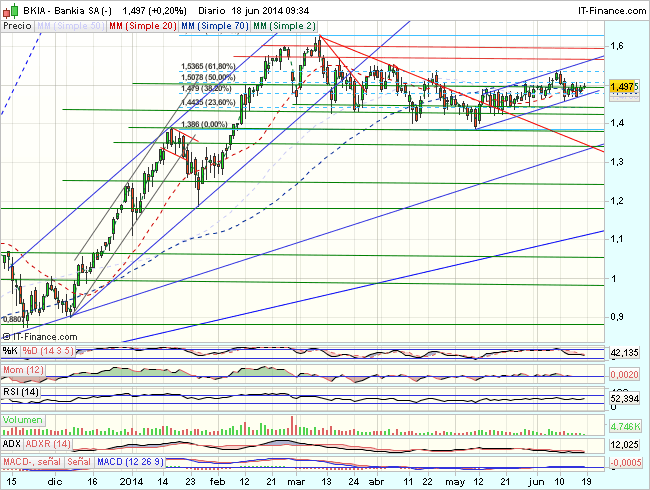The image size is (650, 490).
Task: Click the candlestick chart icon beside BKIA
Action: [9, 8]
